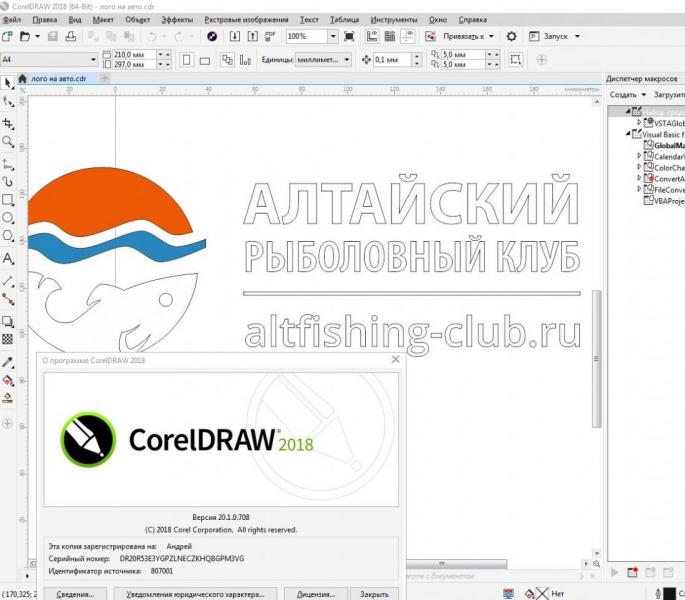Choose the Zoom magnifier tool
The height and width of the screenshot is (600, 685).
coord(7,142)
